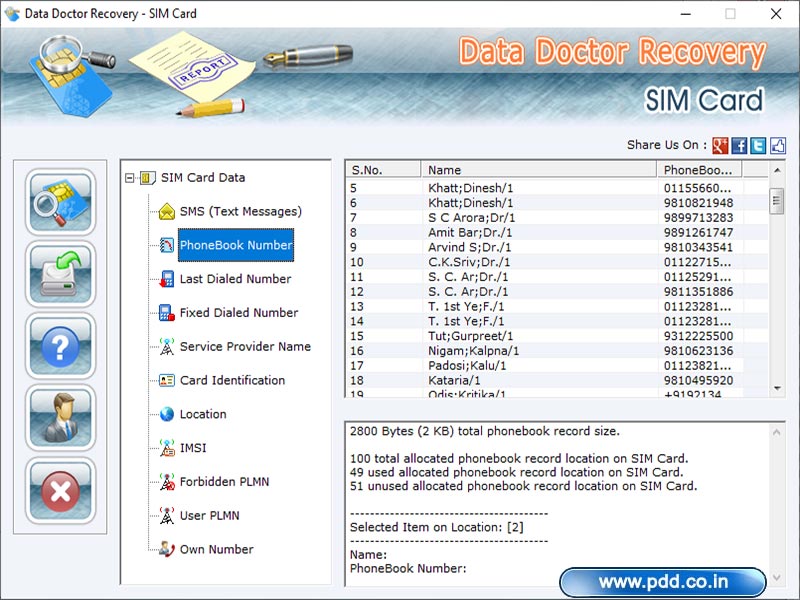Viewport: 800px width, 600px height.
Task: Share on Google+
Action: point(719,145)
